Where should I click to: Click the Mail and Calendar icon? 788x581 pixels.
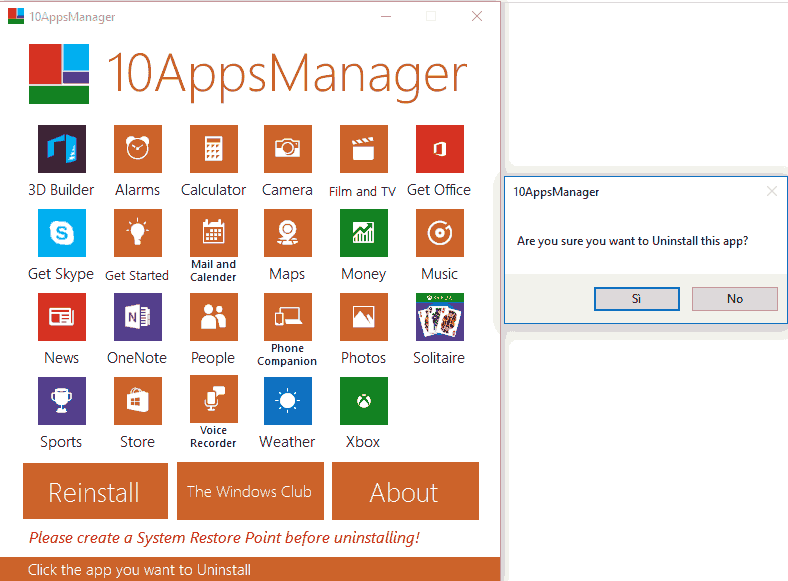(x=214, y=233)
